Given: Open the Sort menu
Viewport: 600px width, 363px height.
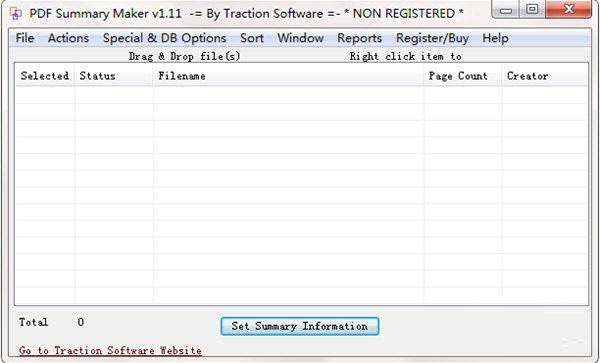Looking at the screenshot, I should tap(252, 38).
